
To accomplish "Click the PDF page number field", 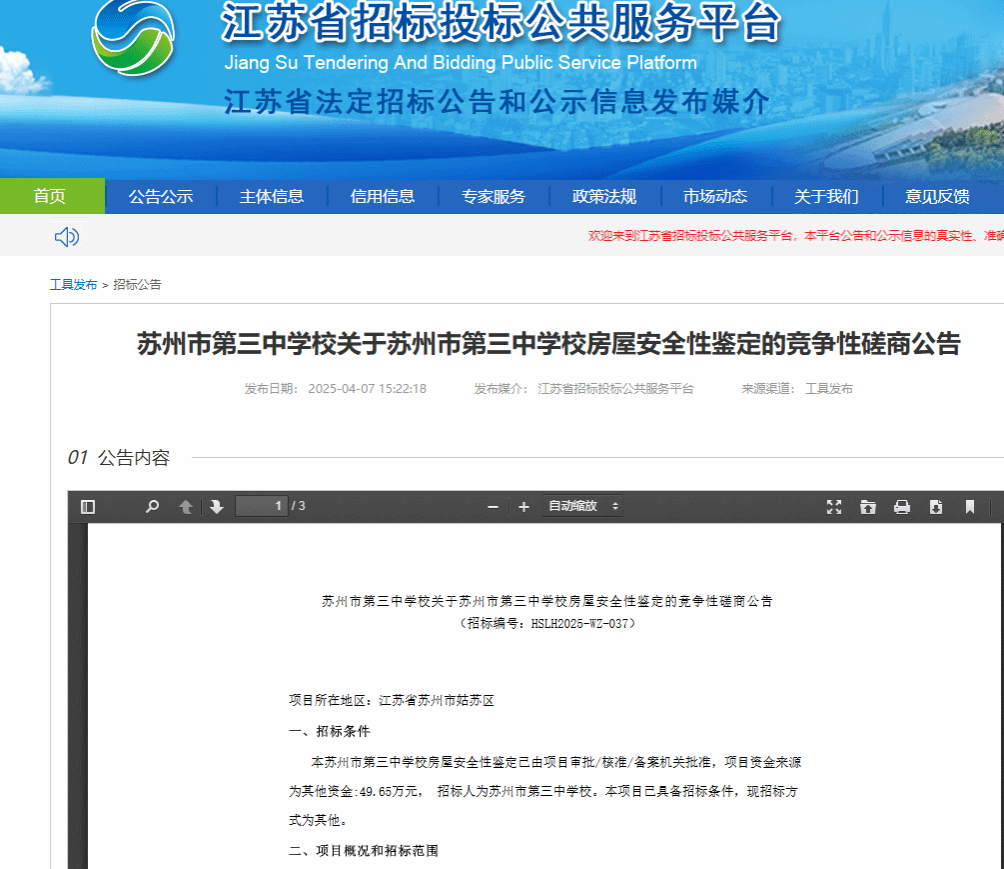I will [261, 506].
